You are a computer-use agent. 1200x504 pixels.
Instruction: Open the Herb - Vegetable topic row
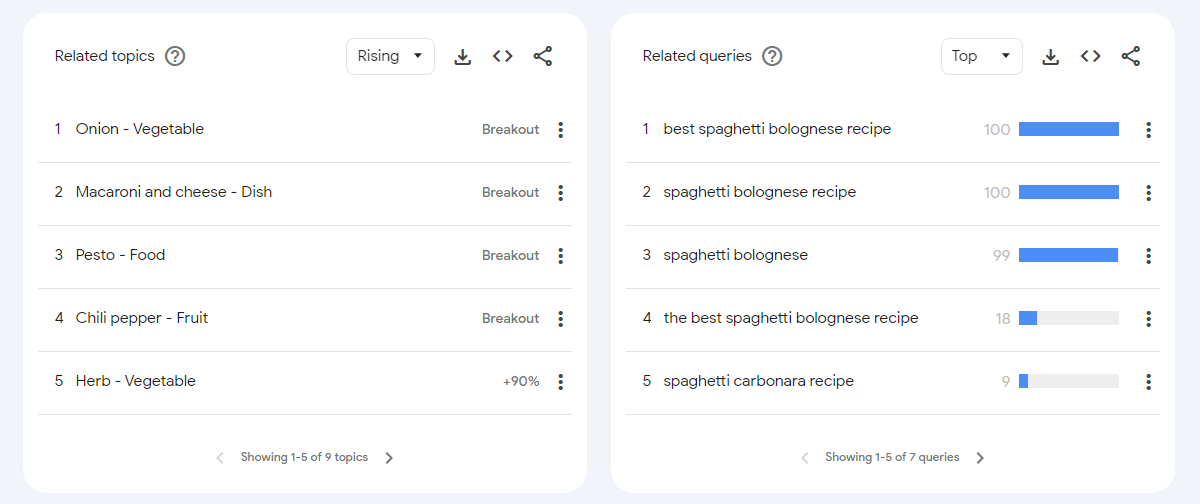(305, 381)
